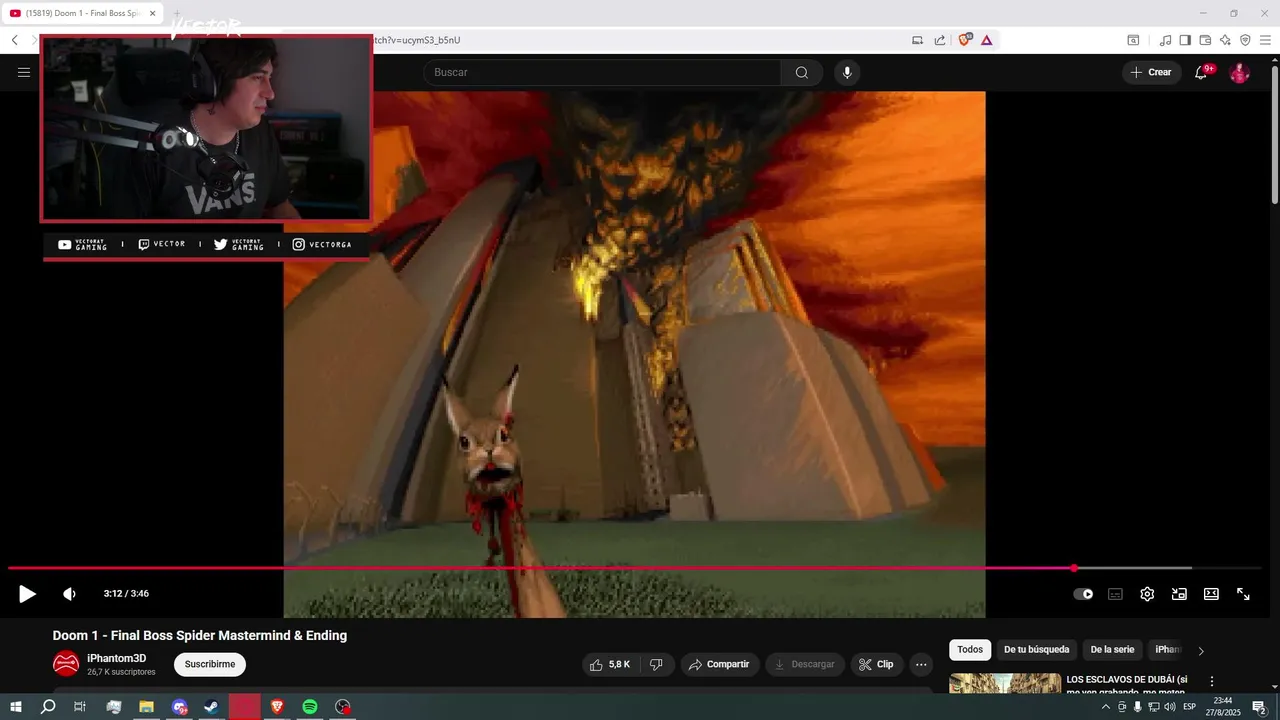The height and width of the screenshot is (720, 1280).
Task: Open Brave browser taskbar icon
Action: pos(277,707)
